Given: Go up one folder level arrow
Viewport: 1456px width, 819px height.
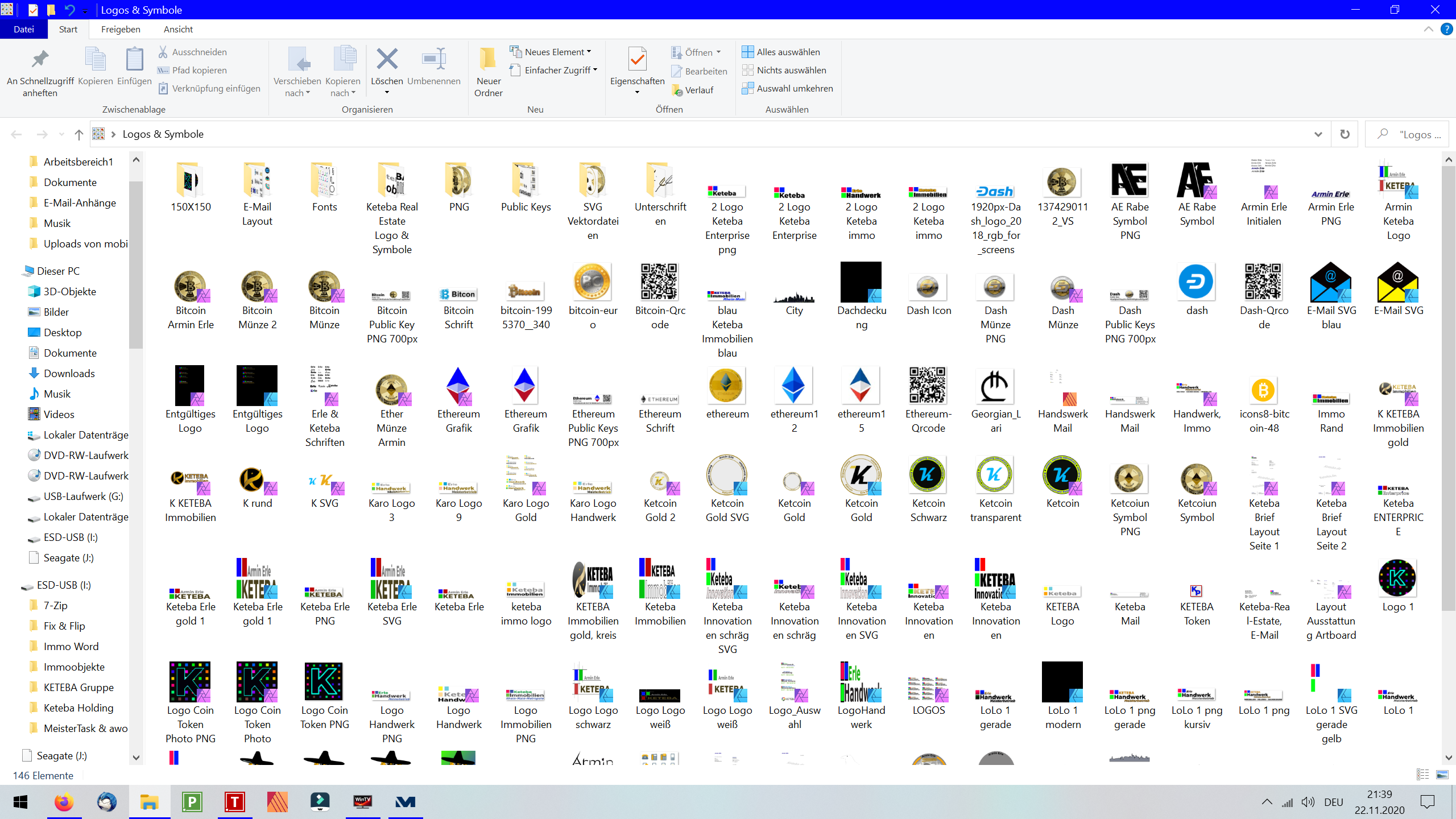Looking at the screenshot, I should click(x=79, y=134).
